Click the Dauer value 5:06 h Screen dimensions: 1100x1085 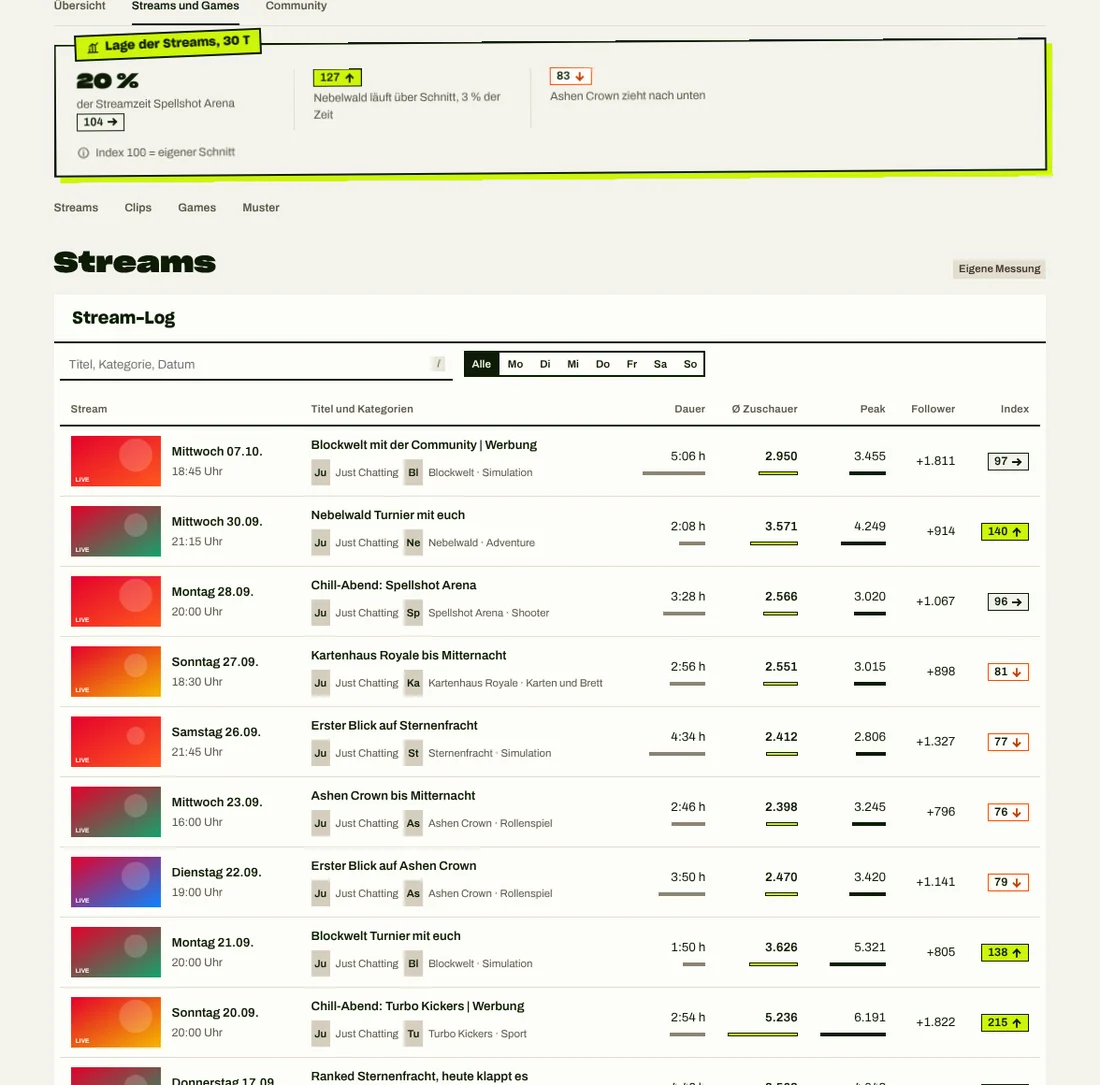coord(688,456)
